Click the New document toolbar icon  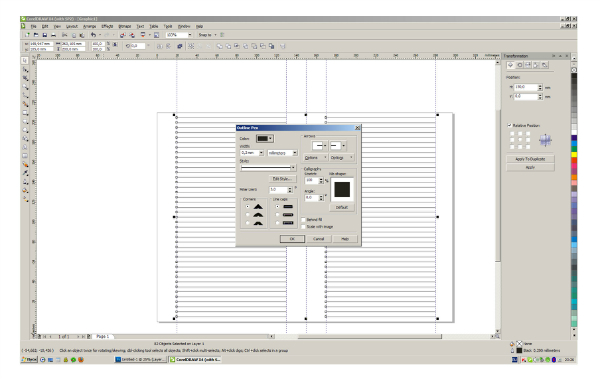(x=27, y=35)
